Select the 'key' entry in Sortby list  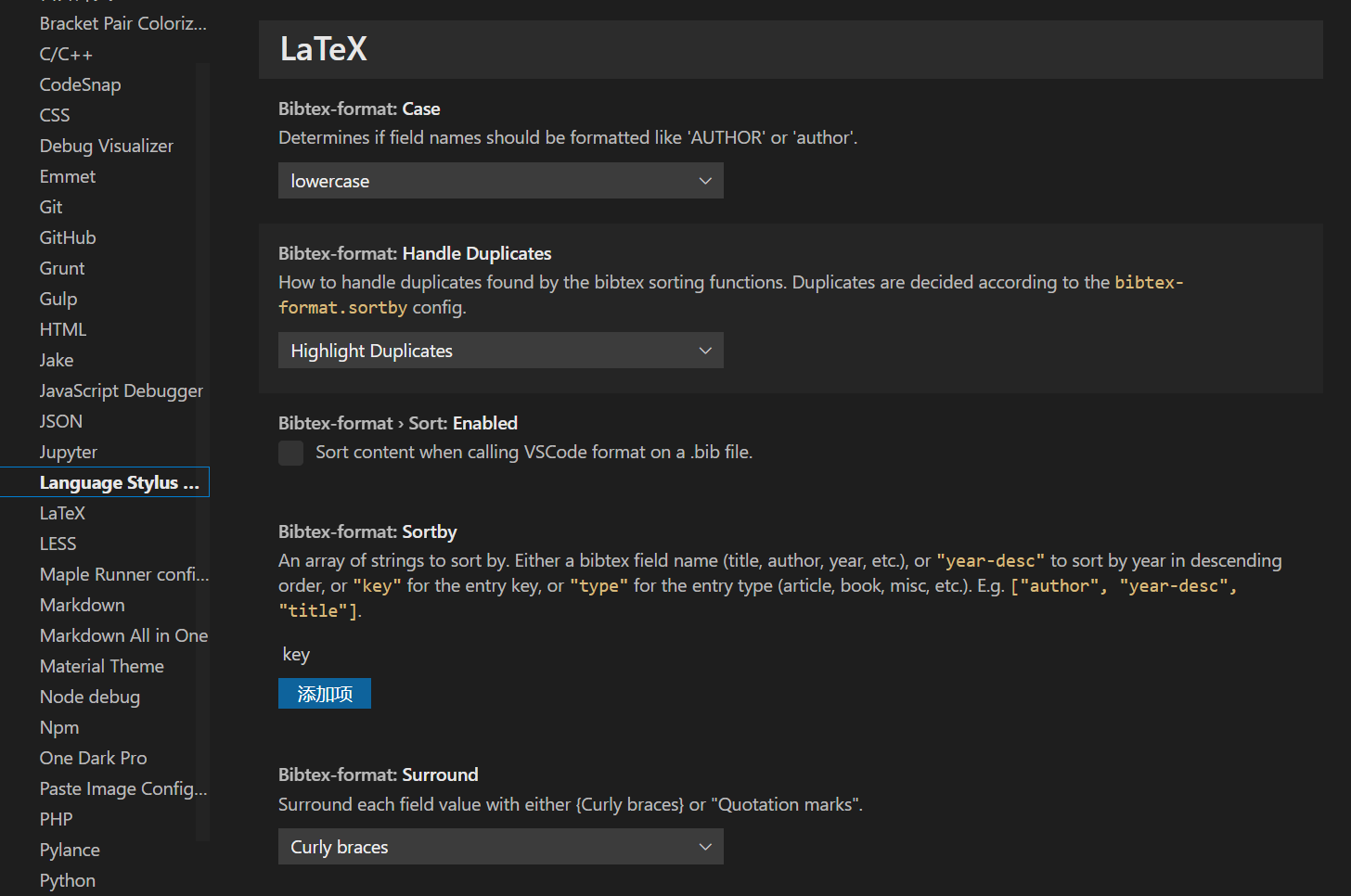point(297,655)
